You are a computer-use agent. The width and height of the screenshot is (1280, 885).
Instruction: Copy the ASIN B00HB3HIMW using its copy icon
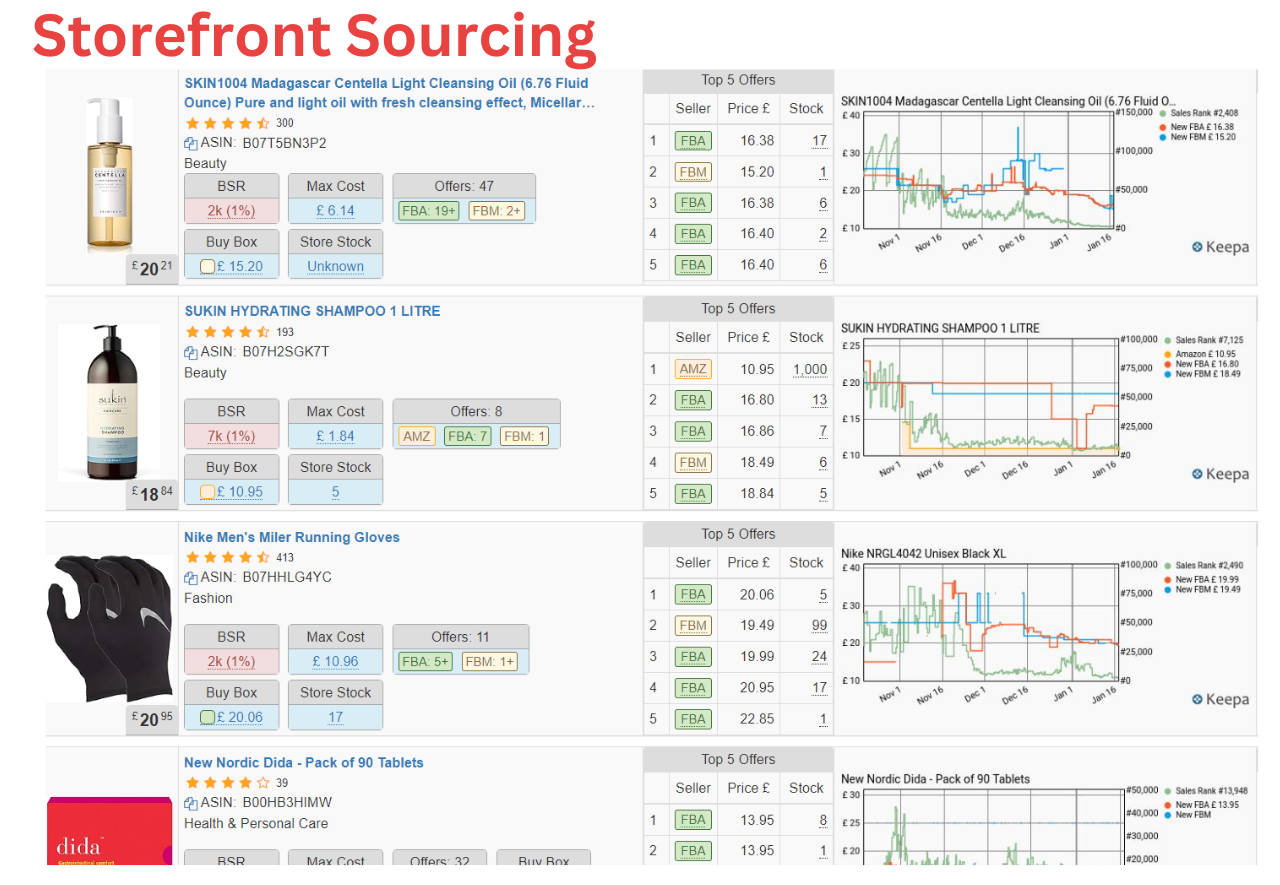click(191, 803)
